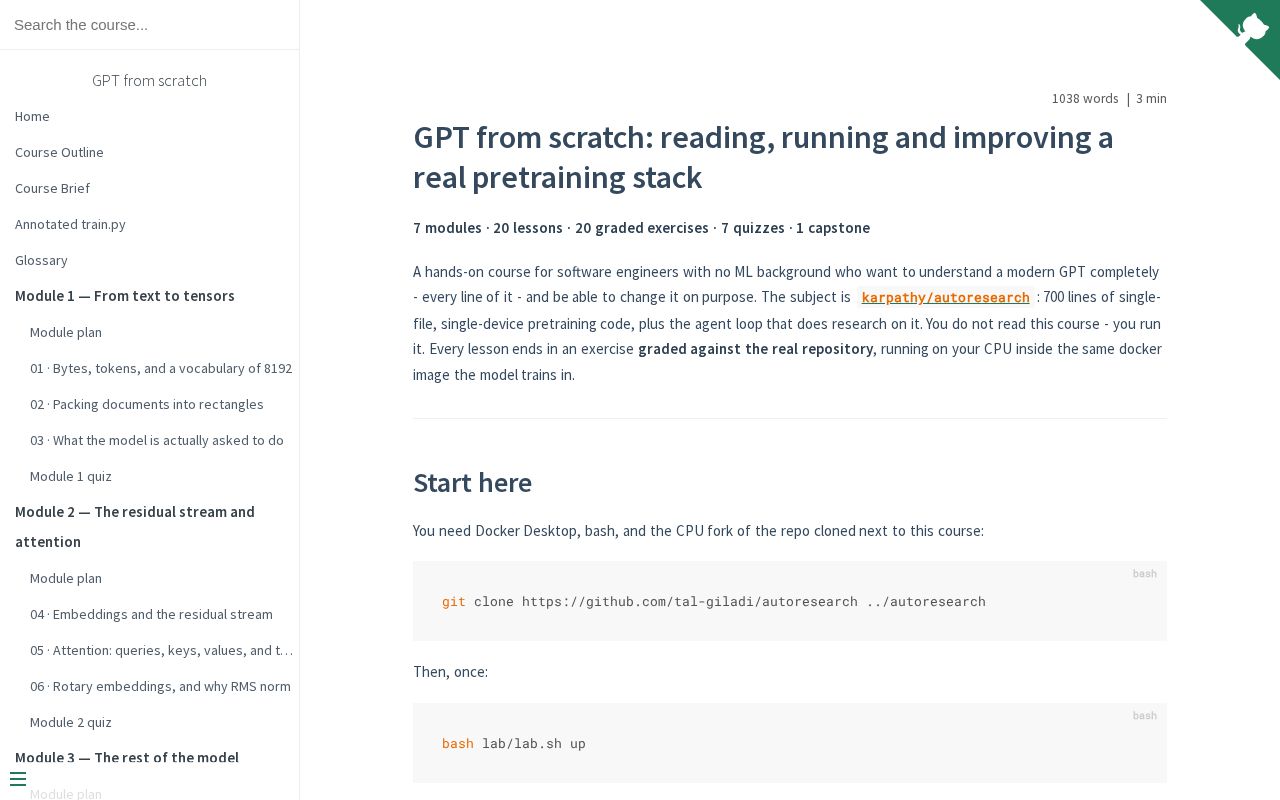
Task: Open the Module 1 quiz
Action: 71,476
